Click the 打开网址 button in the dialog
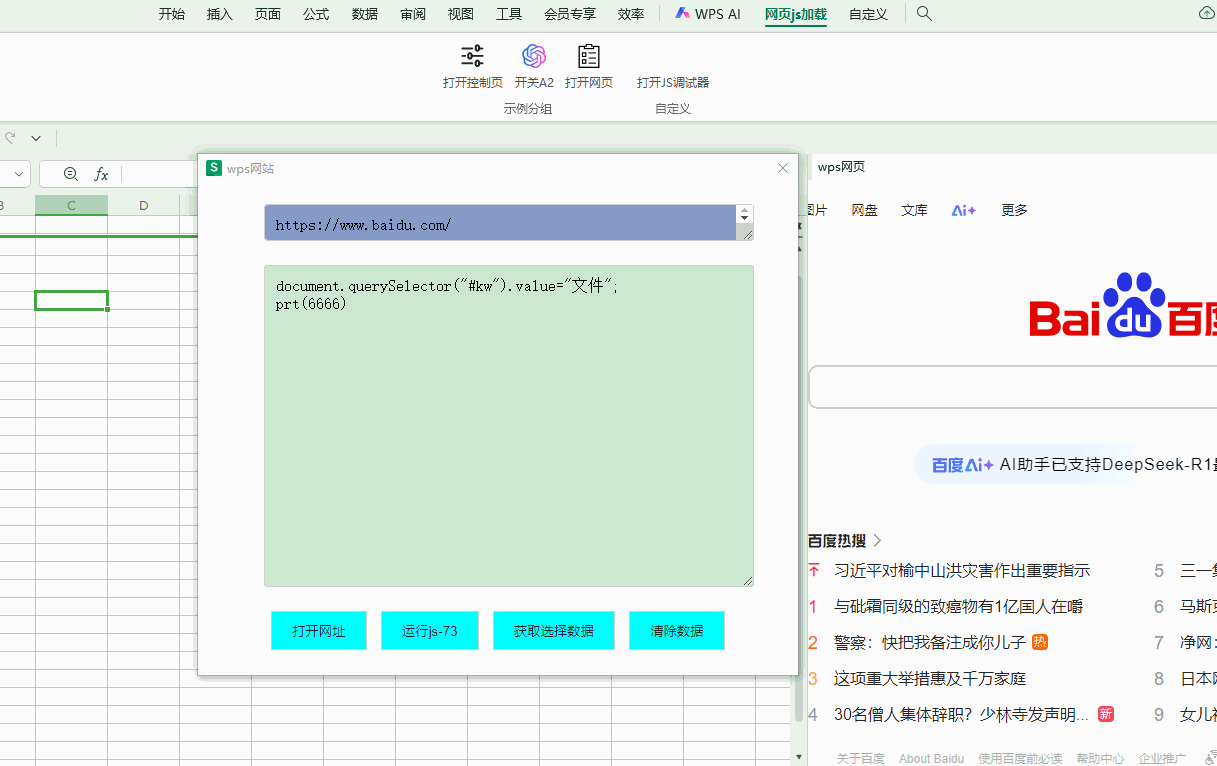Screen dimensions: 1217x766 [319, 631]
